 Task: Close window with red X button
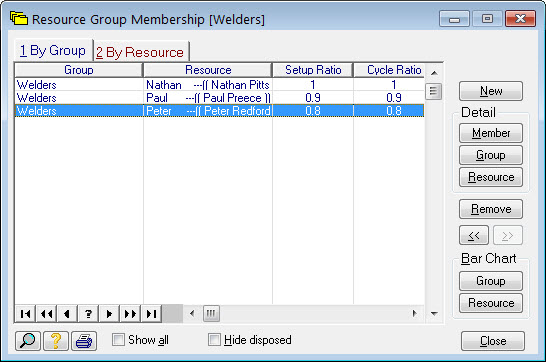click(x=520, y=19)
